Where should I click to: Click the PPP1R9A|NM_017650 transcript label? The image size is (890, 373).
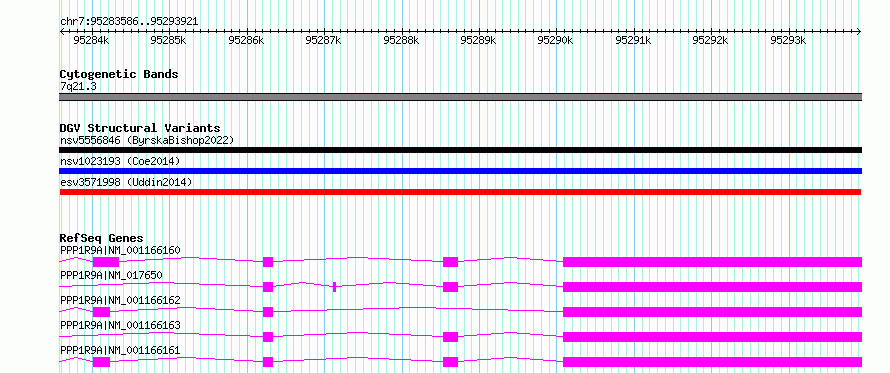click(x=111, y=275)
